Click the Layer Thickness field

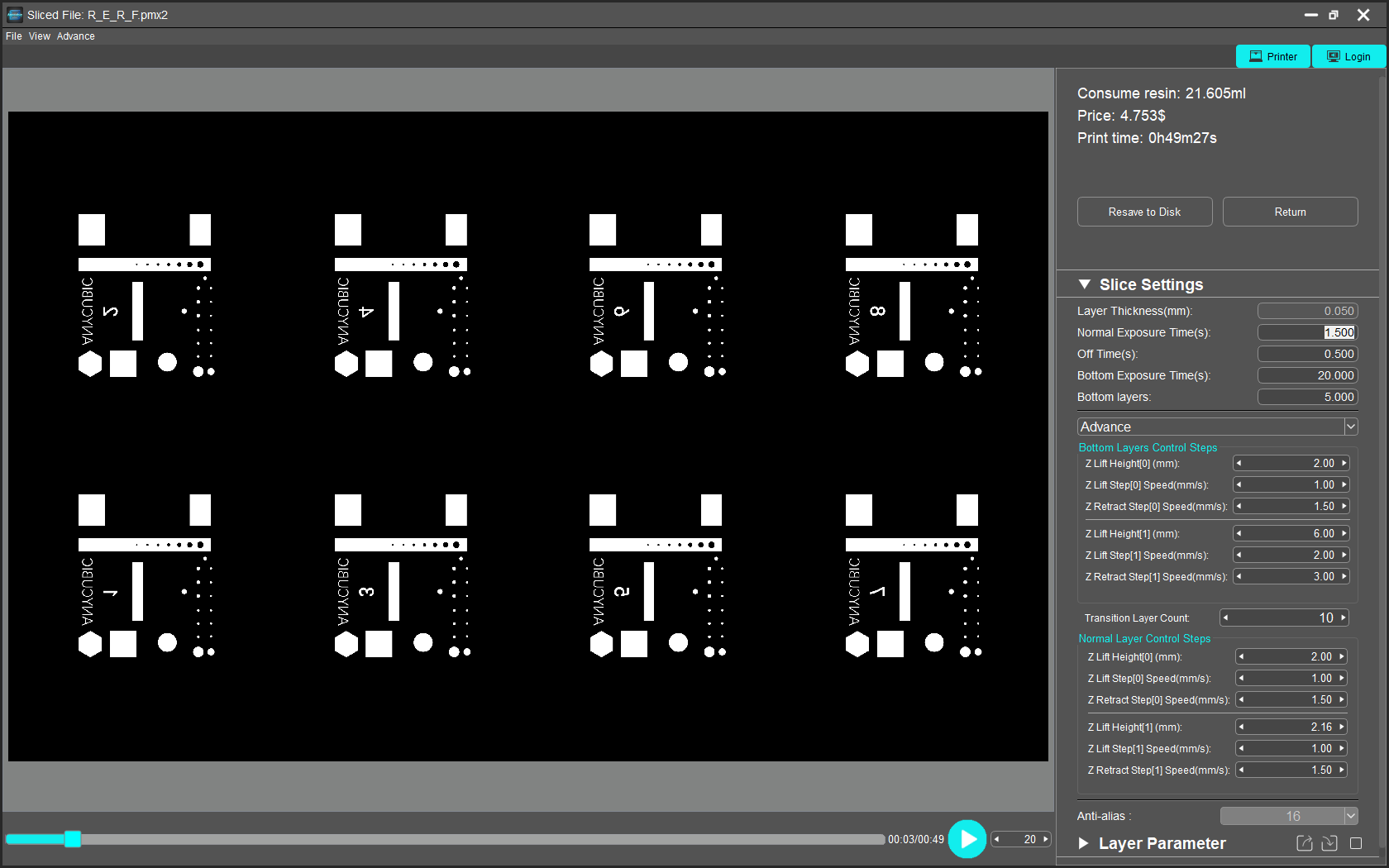coord(1307,311)
